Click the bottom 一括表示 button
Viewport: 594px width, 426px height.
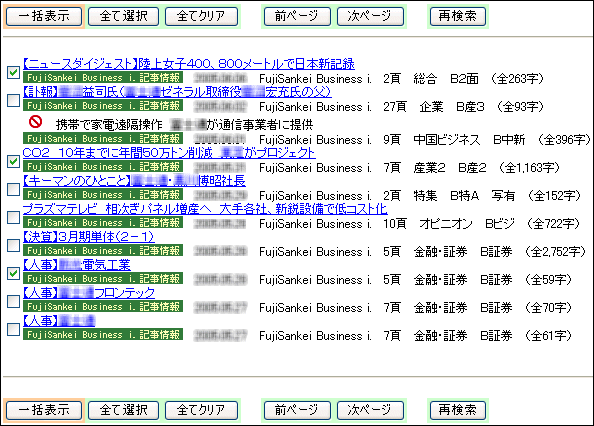pos(44,410)
